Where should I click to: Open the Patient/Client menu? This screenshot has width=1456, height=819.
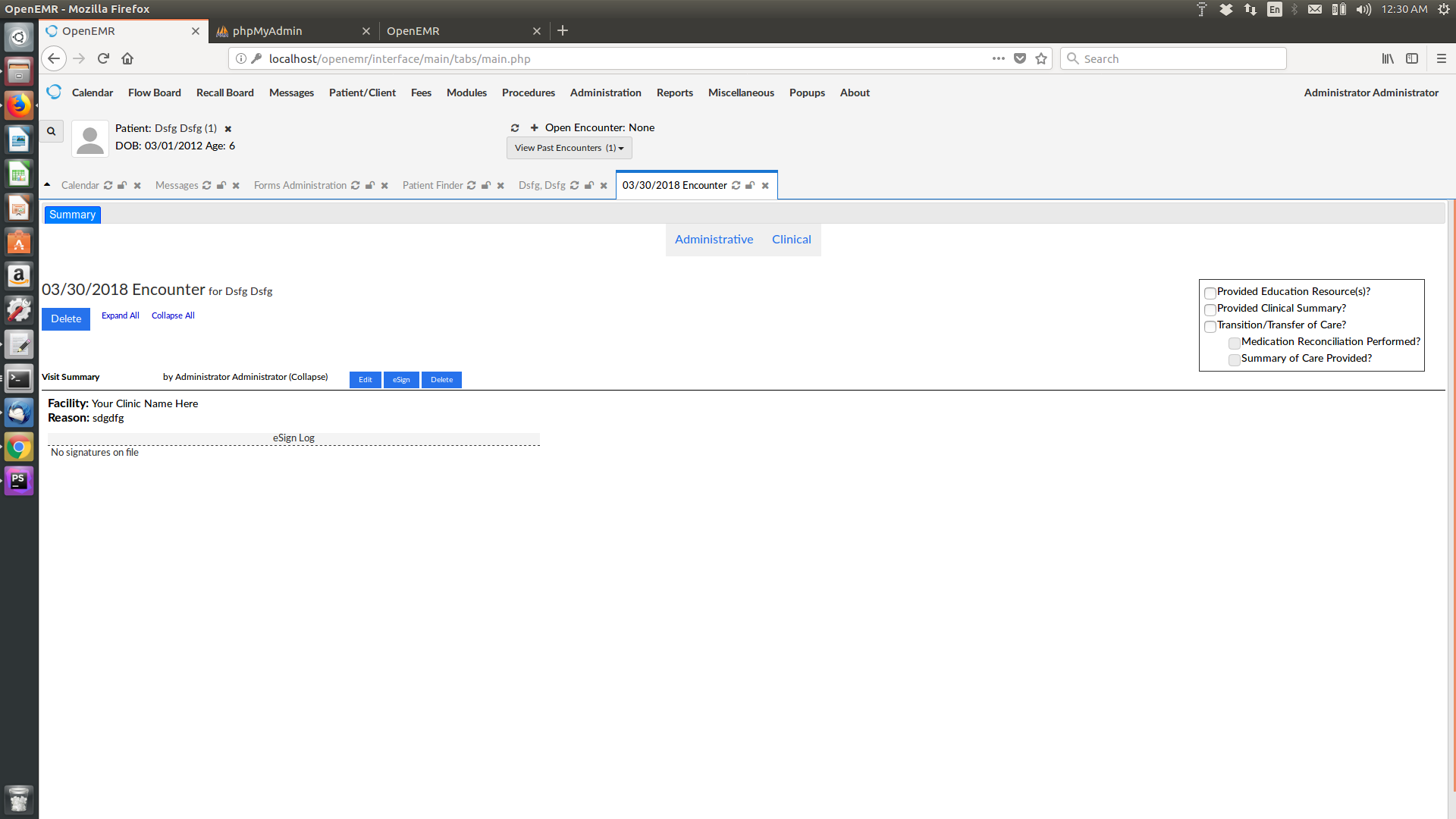(x=362, y=93)
